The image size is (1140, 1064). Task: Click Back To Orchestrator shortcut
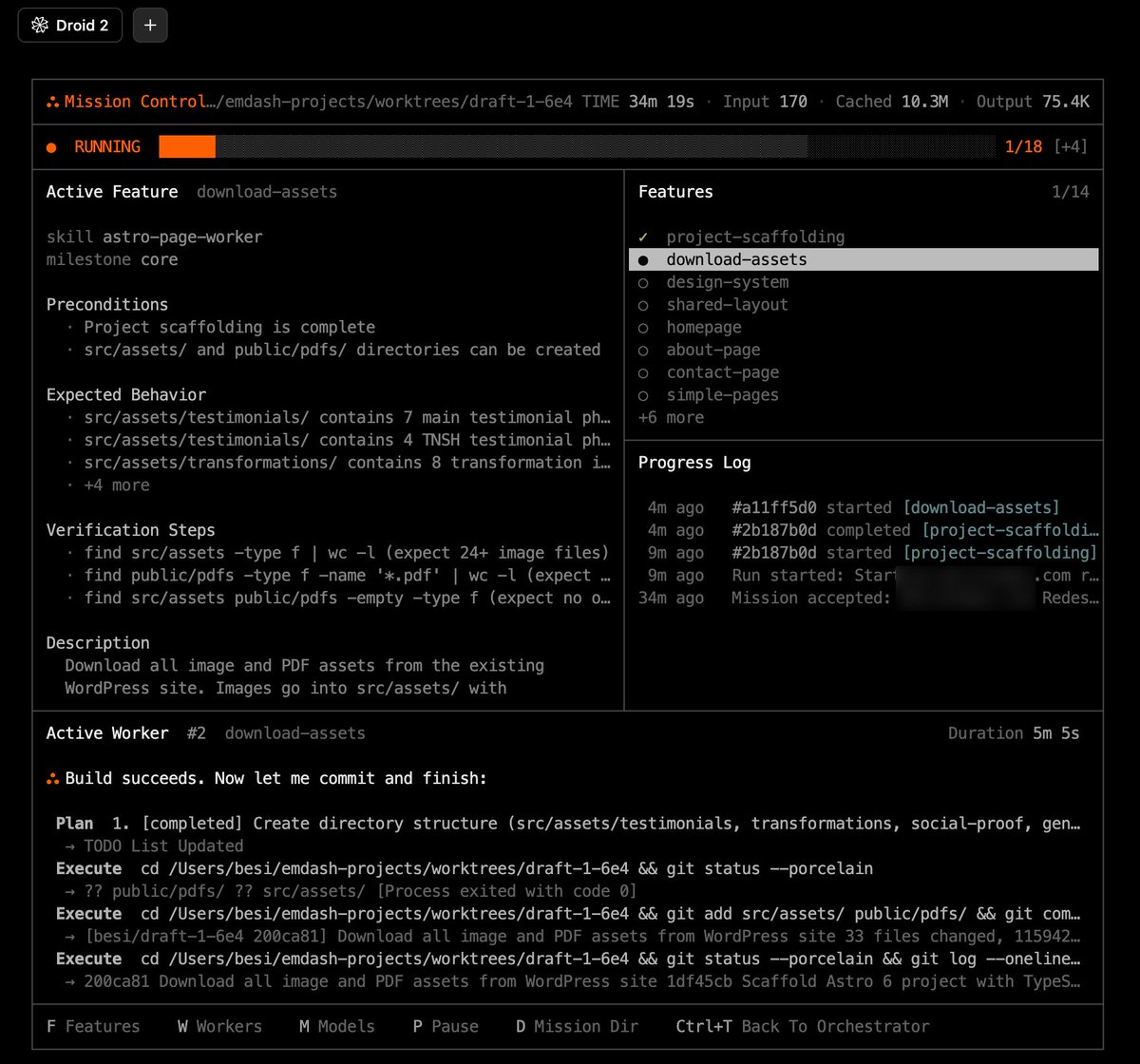[803, 1027]
